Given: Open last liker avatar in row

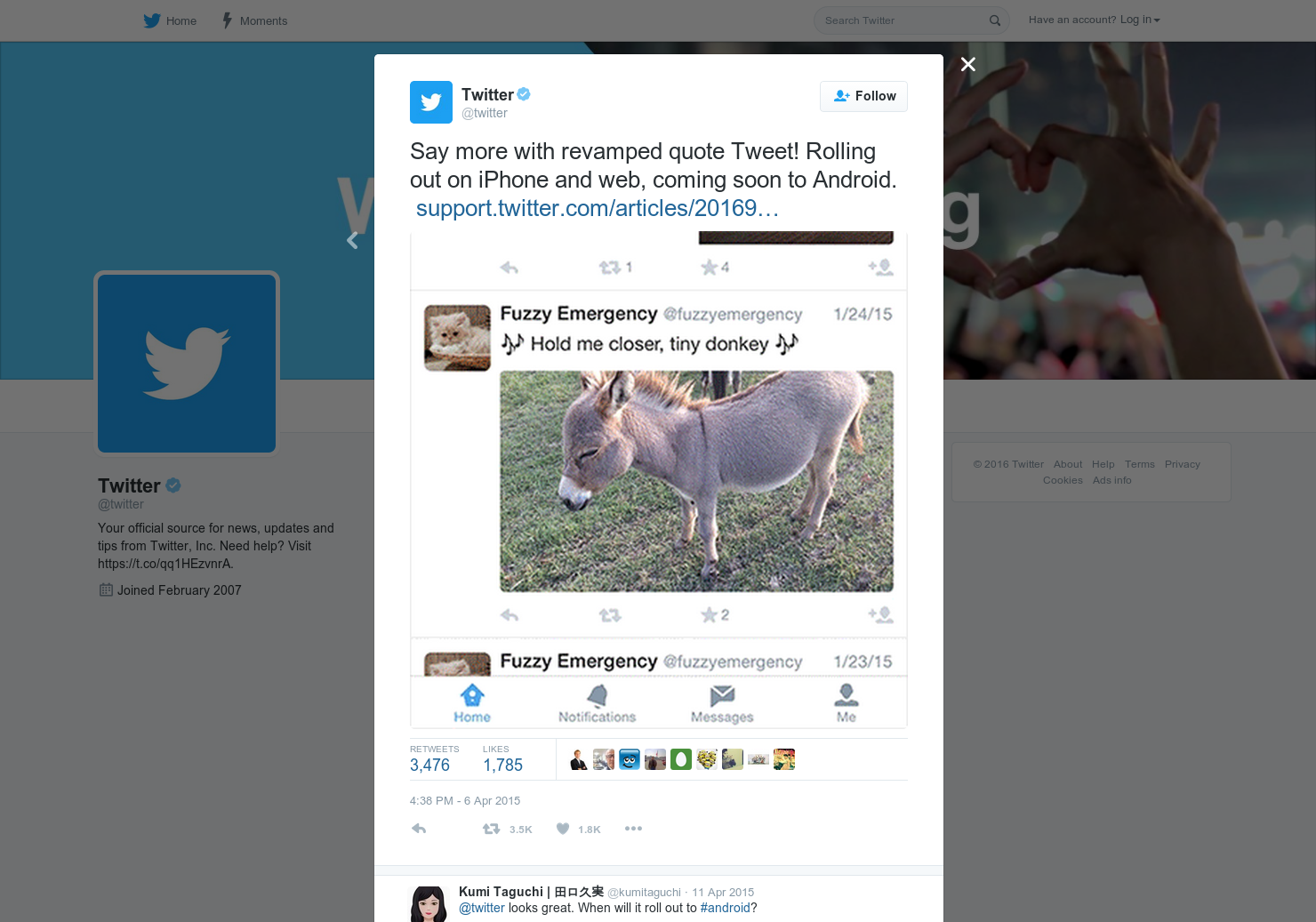Looking at the screenshot, I should click(x=784, y=759).
